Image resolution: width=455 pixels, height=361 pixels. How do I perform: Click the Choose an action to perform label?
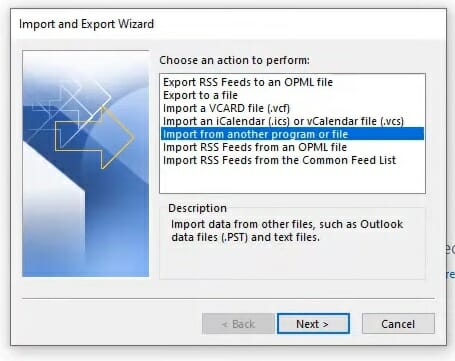tap(234, 60)
